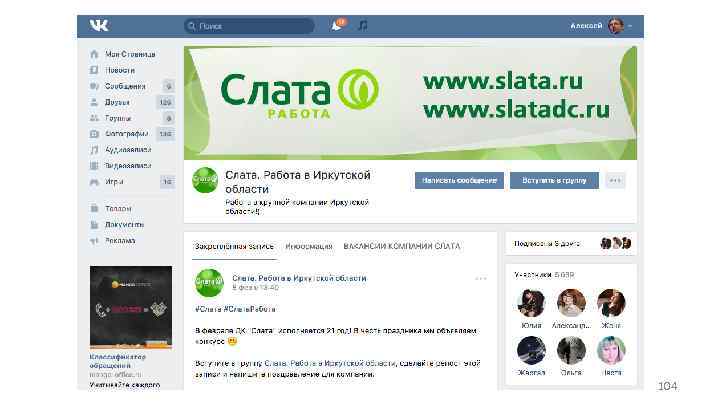Click the round Слата group avatar
The width and height of the screenshot is (720, 405).
click(x=205, y=180)
